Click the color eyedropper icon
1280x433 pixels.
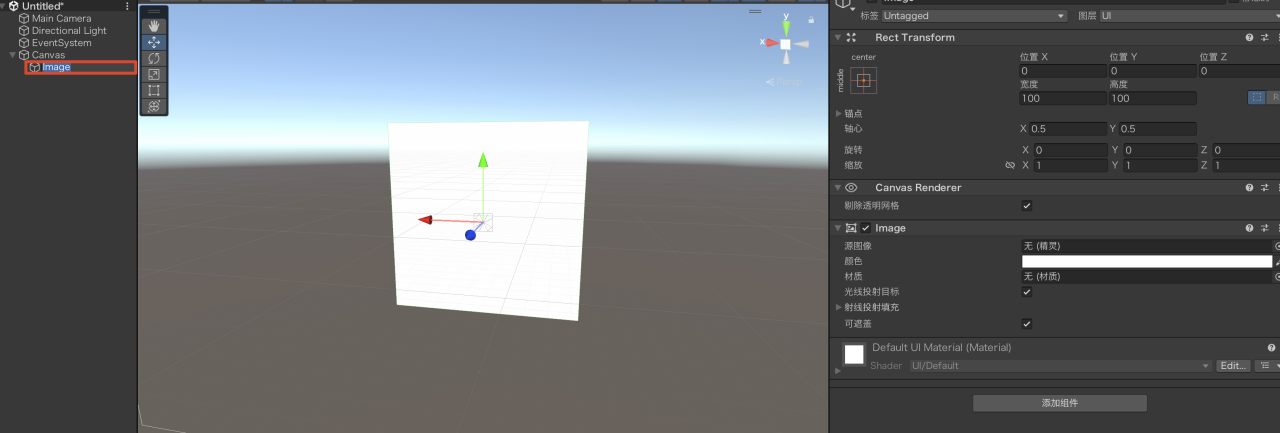[x=1277, y=261]
